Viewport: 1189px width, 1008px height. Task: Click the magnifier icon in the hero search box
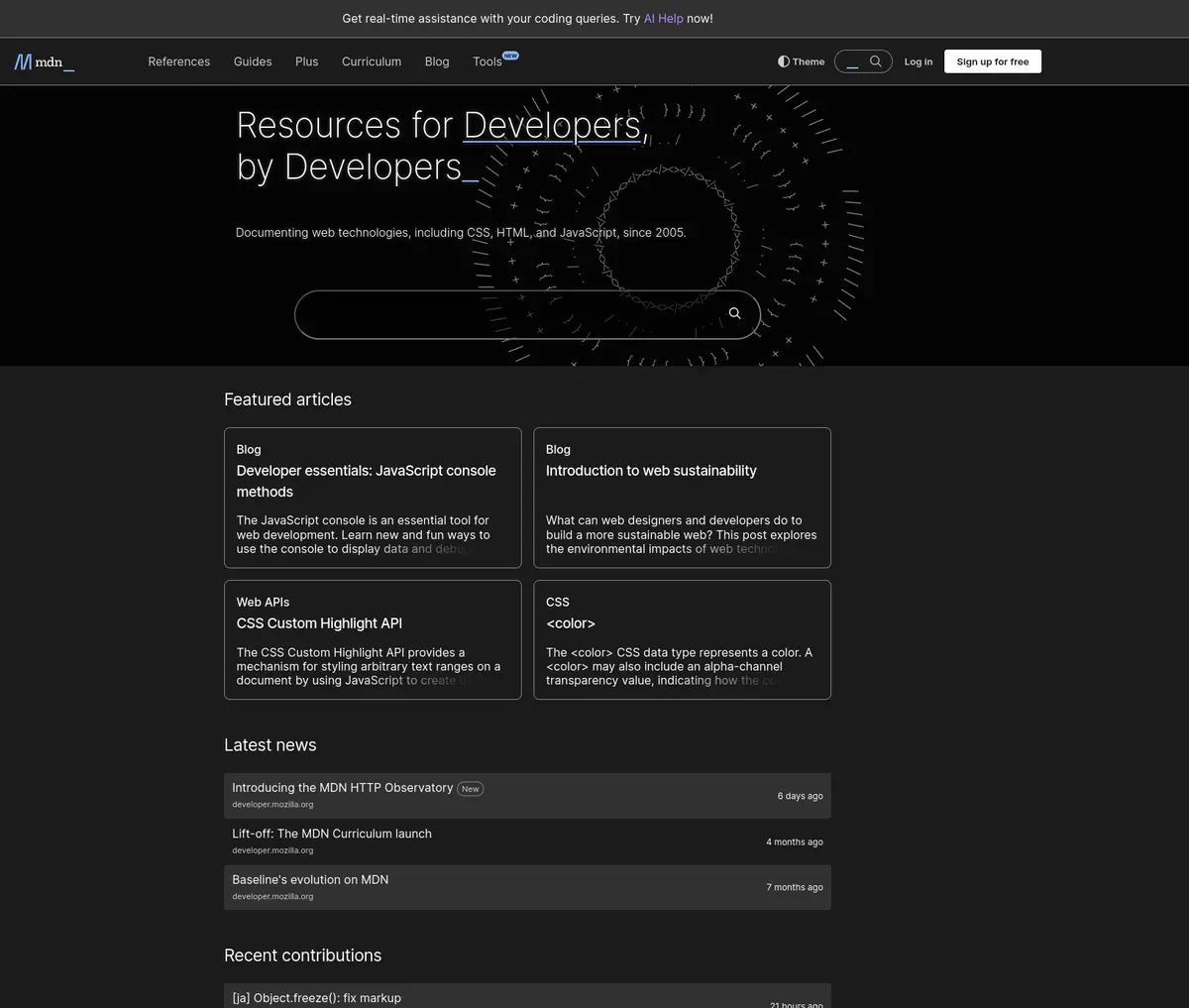[x=734, y=313]
